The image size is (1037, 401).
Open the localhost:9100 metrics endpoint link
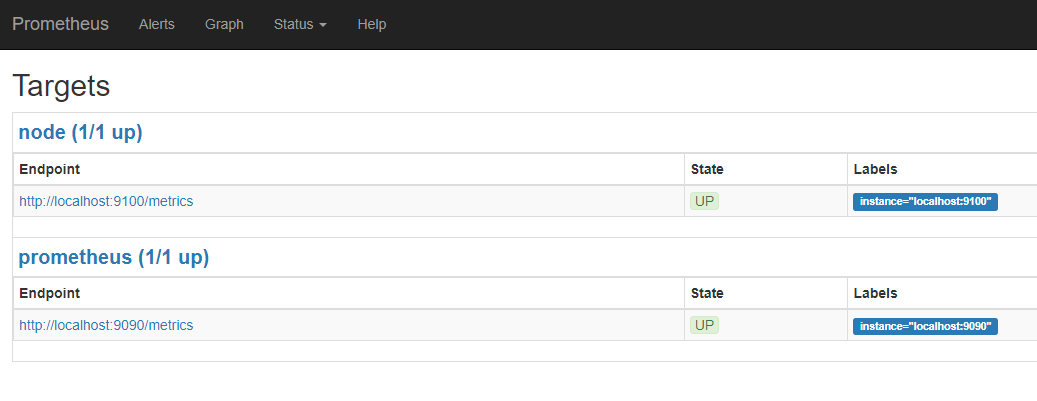point(106,201)
